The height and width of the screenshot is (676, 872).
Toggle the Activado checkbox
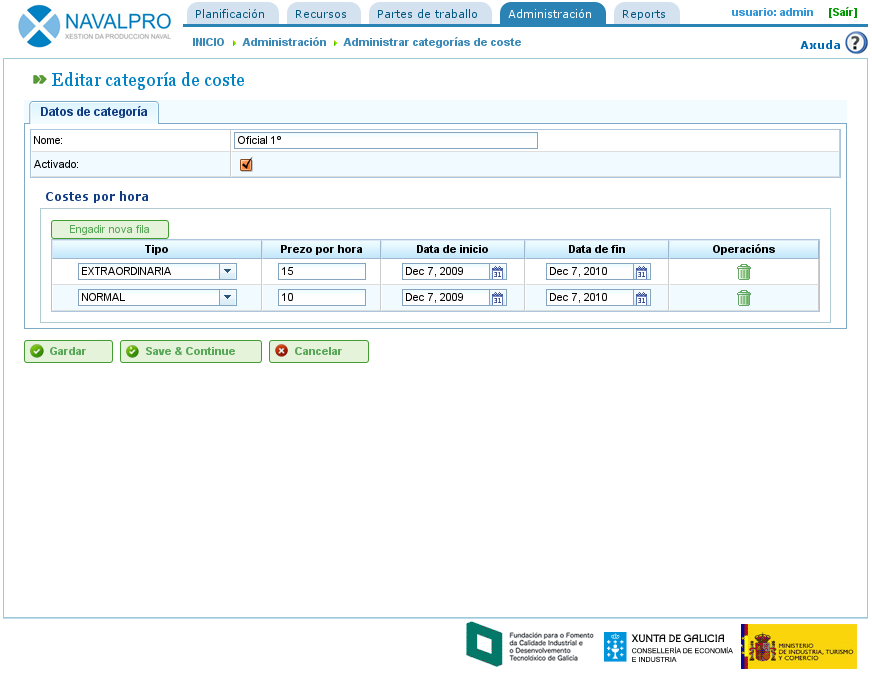[246, 165]
